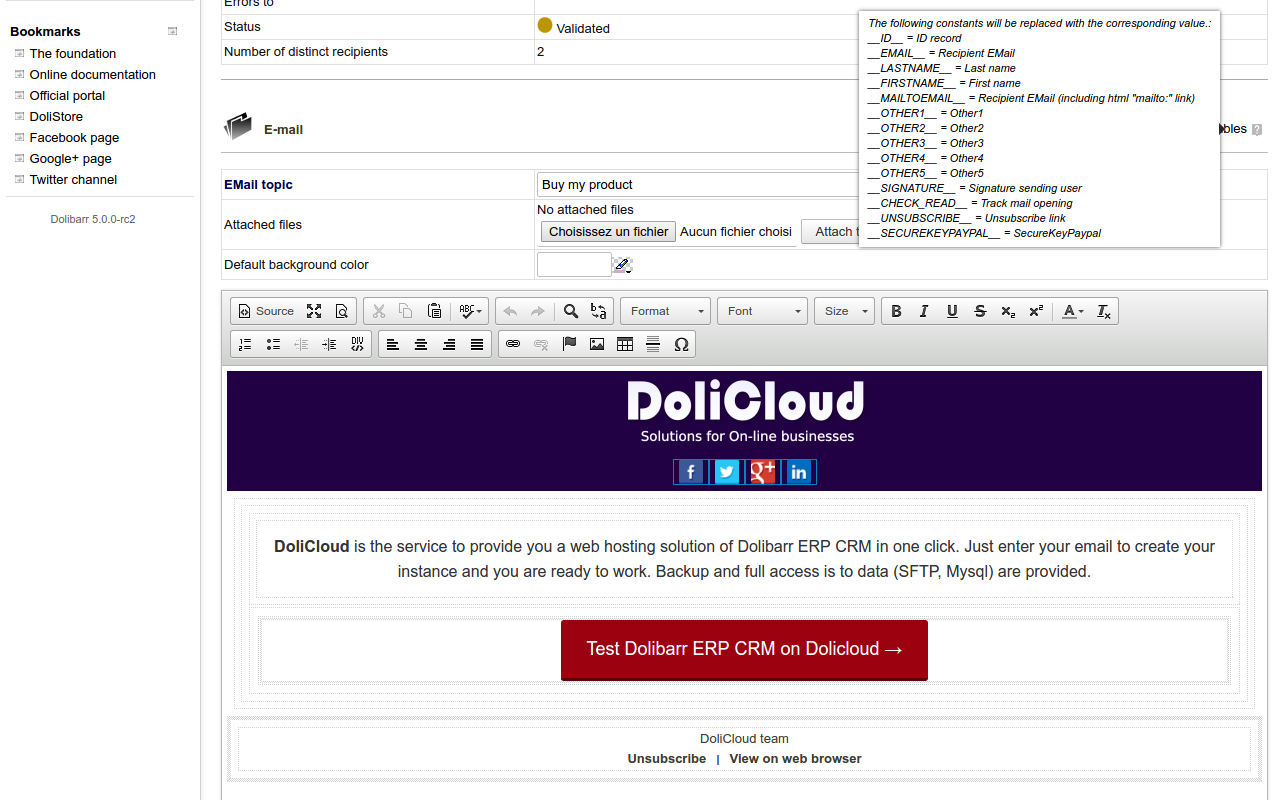The width and height of the screenshot is (1280, 800).
Task: Insert a table using the table icon
Action: click(x=625, y=344)
